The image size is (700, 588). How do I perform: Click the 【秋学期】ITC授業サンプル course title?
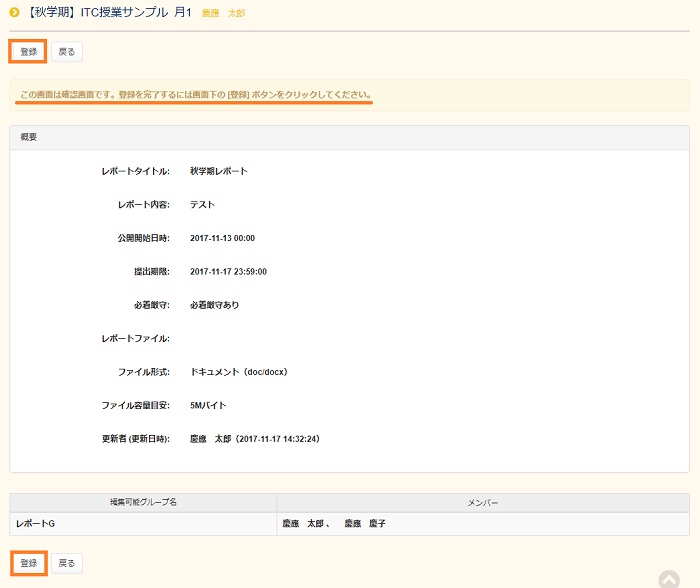(x=110, y=13)
